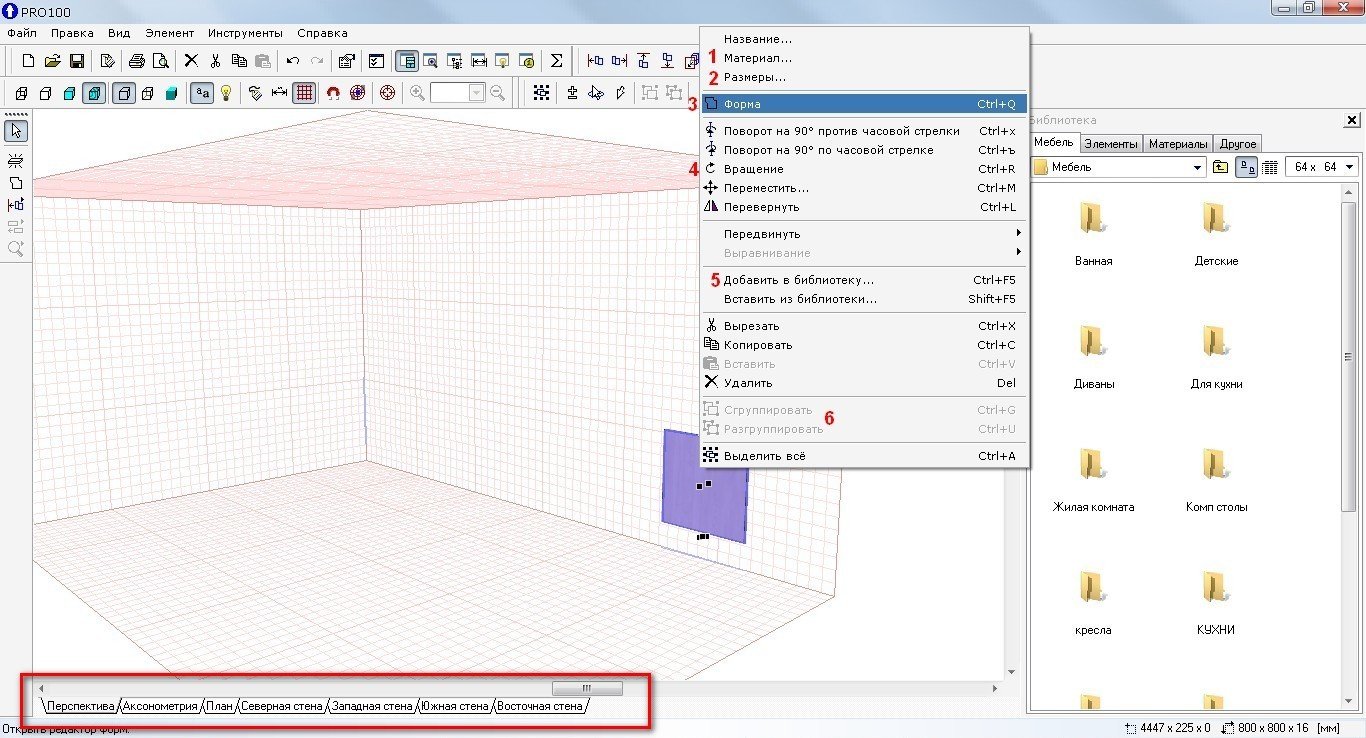Click the go up folder icon in library
This screenshot has height=738, width=1366.
[x=1220, y=167]
